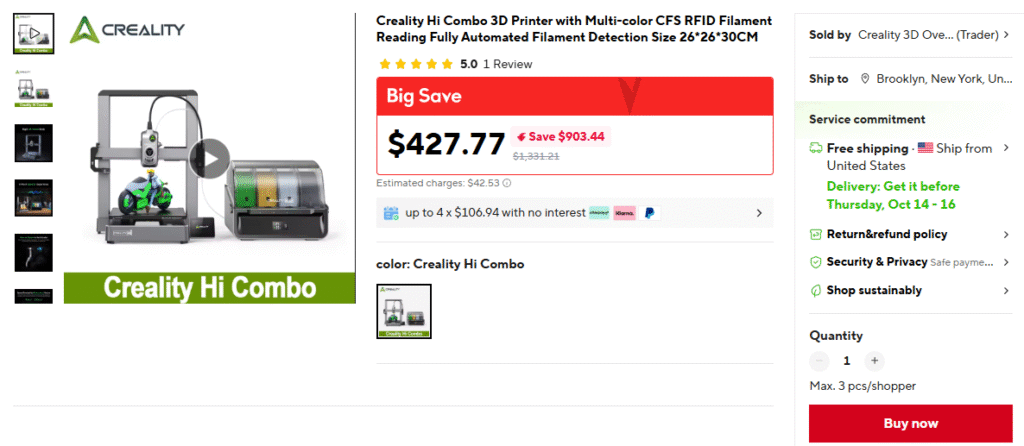Expand the Return&refund policy section
Viewport: 1024px width, 446px height.
tap(1006, 234)
